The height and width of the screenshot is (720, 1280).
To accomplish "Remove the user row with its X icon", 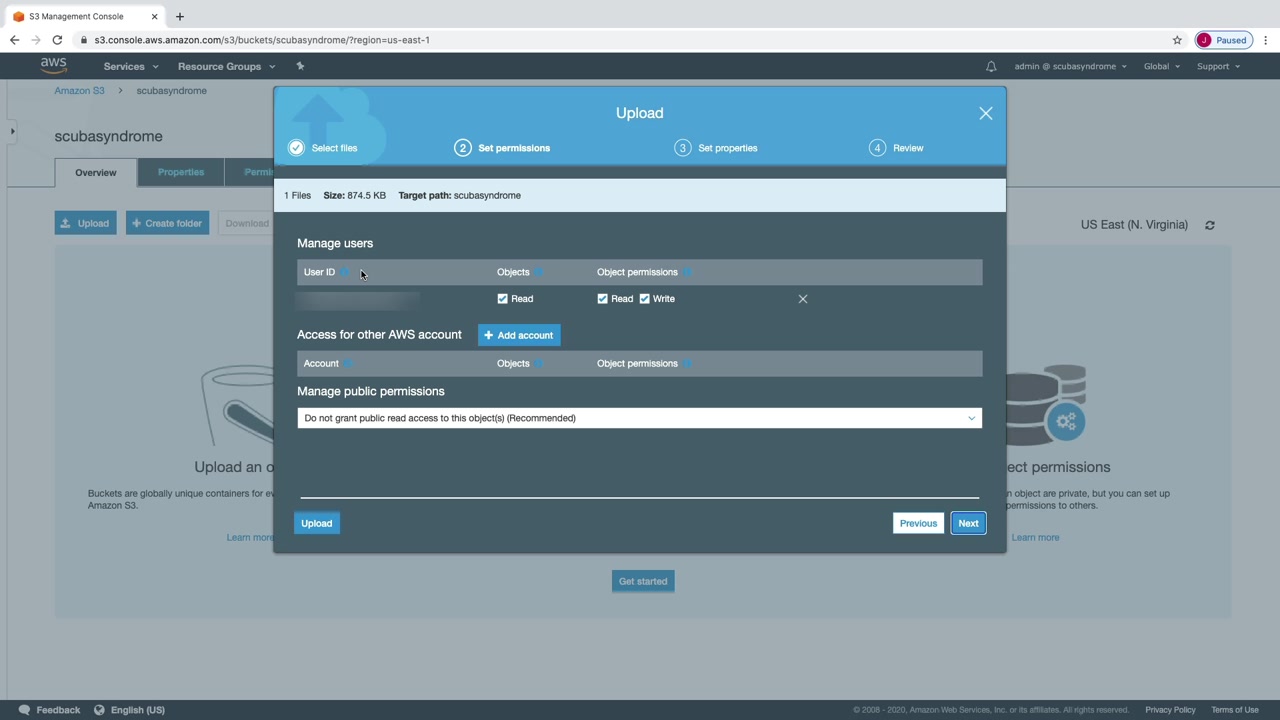I will 803,299.
